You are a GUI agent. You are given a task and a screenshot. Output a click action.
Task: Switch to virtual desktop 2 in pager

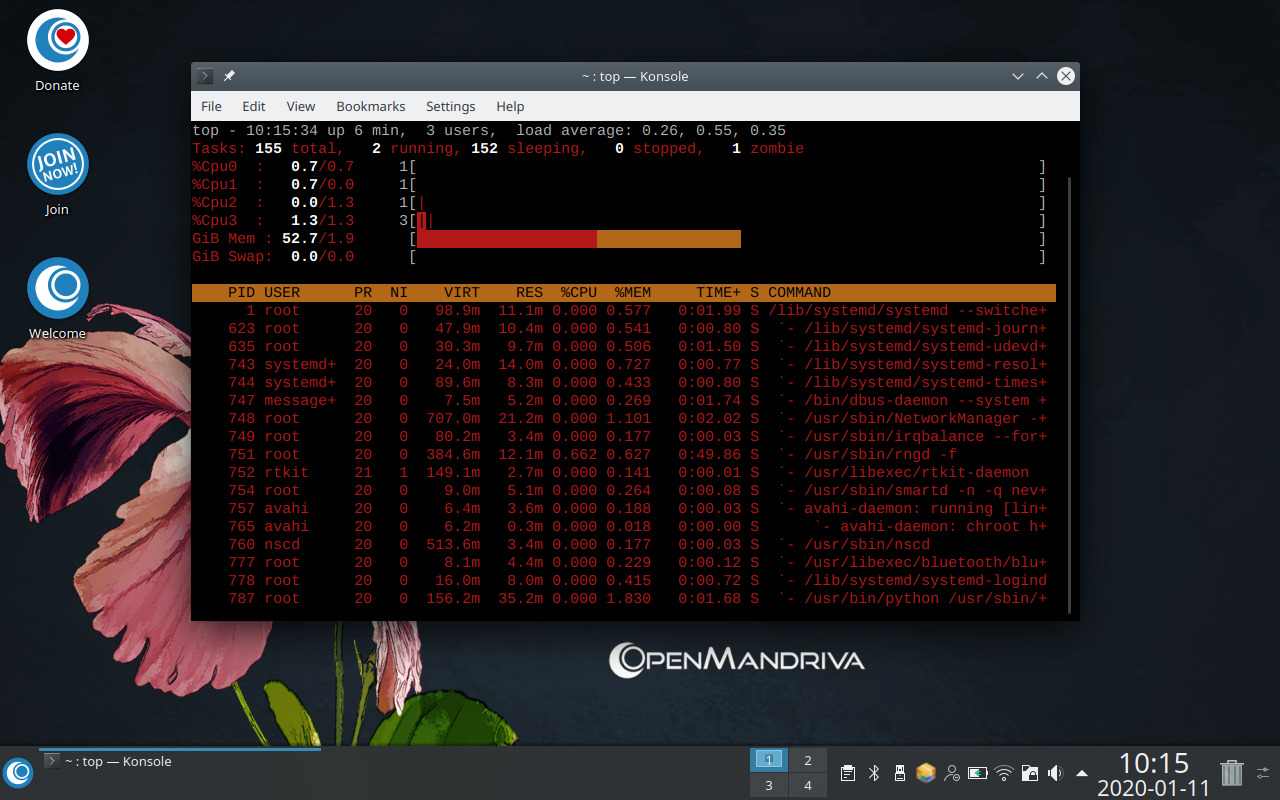[x=807, y=760]
